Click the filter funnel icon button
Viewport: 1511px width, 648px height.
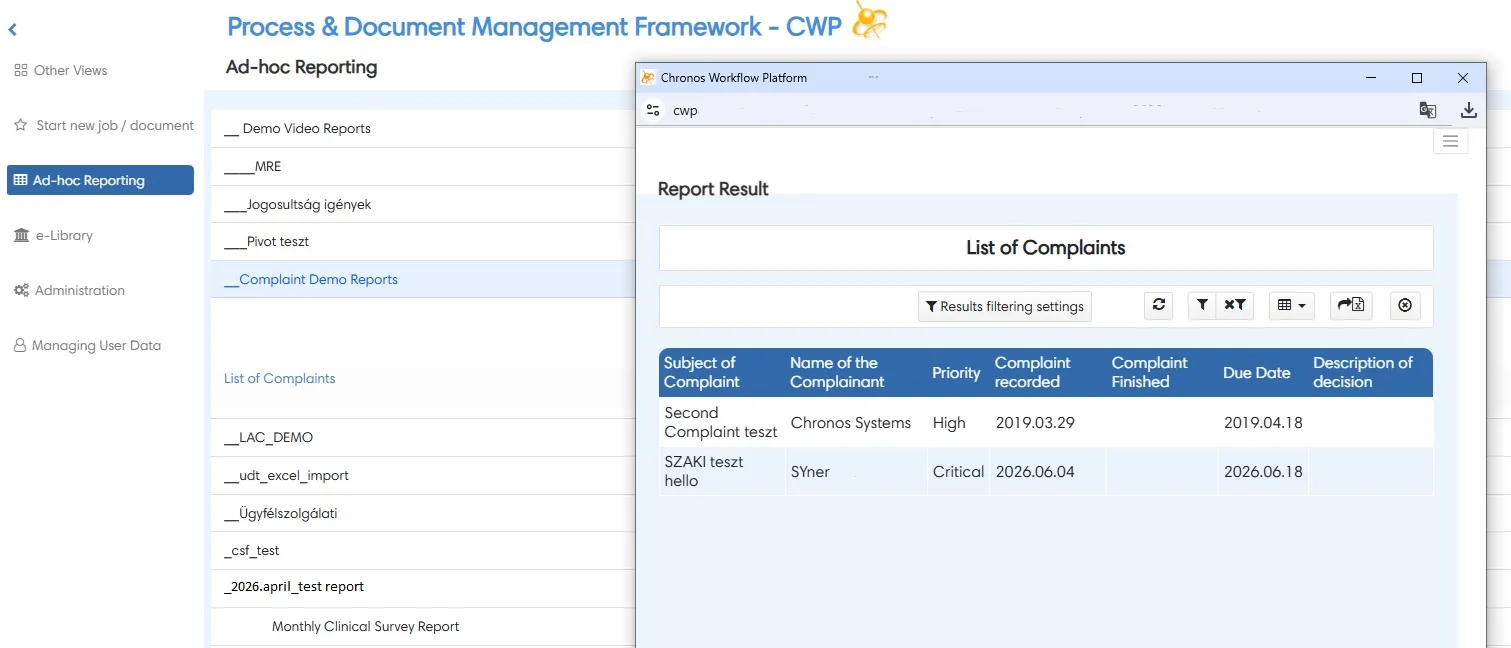point(1202,305)
